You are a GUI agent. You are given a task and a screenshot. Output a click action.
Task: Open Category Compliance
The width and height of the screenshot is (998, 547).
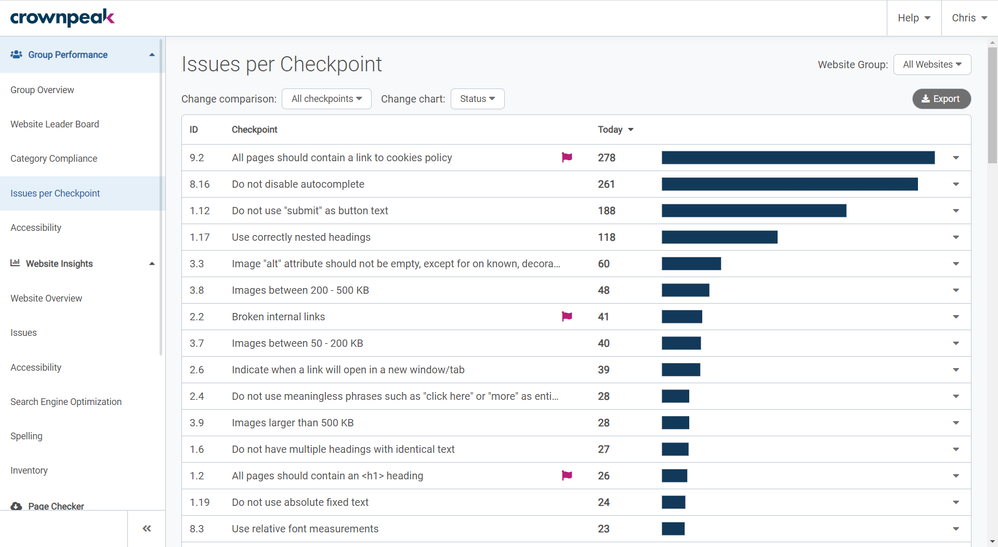click(53, 159)
